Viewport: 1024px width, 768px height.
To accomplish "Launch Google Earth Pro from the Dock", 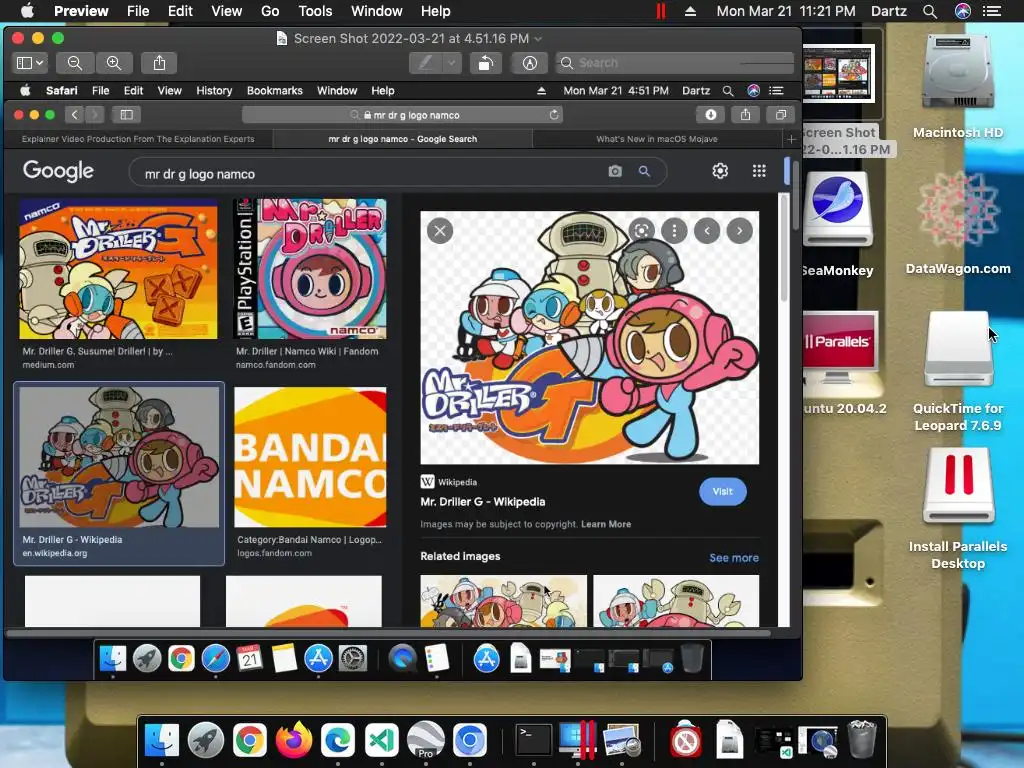I will 426,740.
